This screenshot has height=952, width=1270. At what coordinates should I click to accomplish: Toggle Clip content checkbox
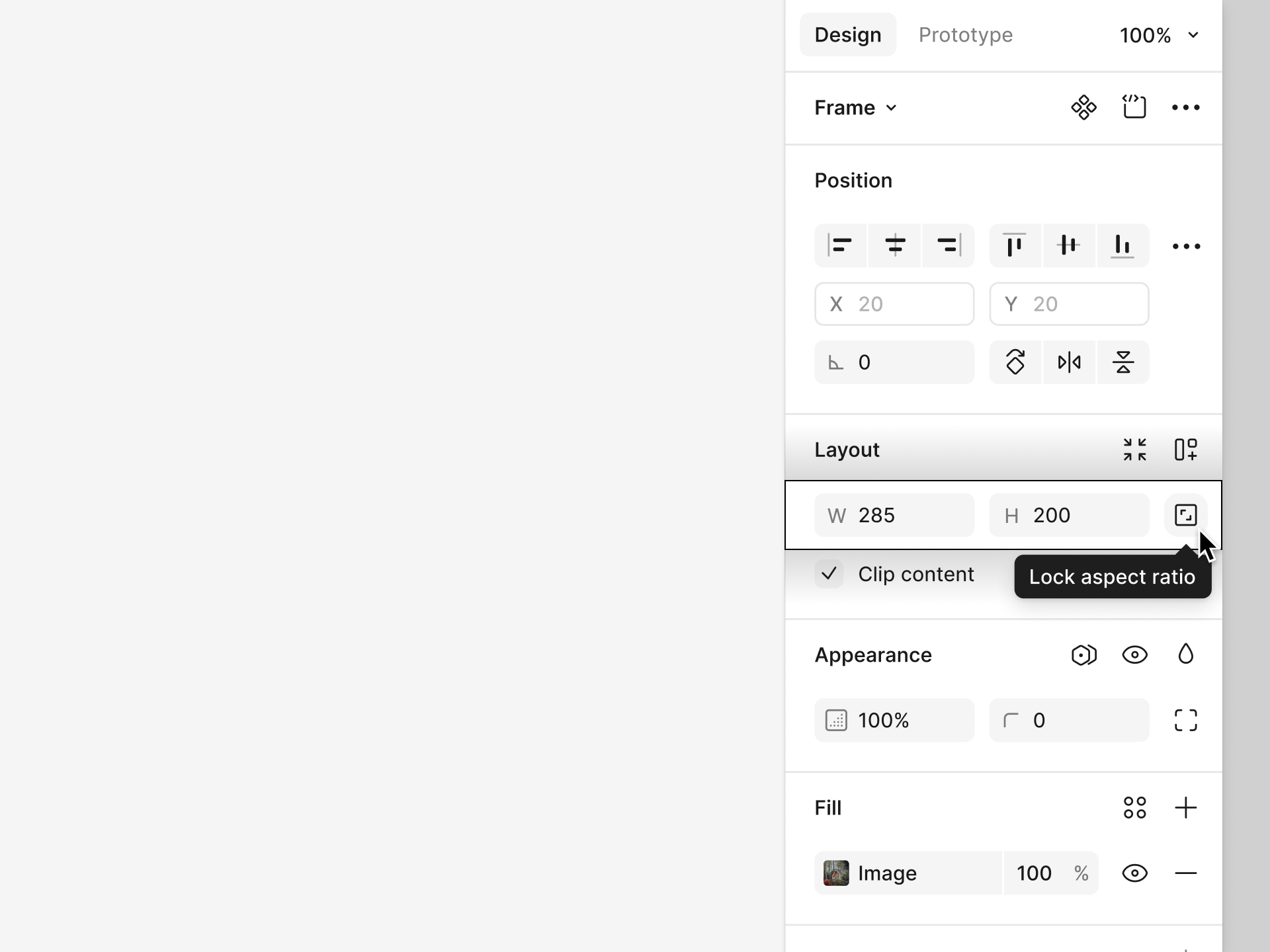coord(831,573)
